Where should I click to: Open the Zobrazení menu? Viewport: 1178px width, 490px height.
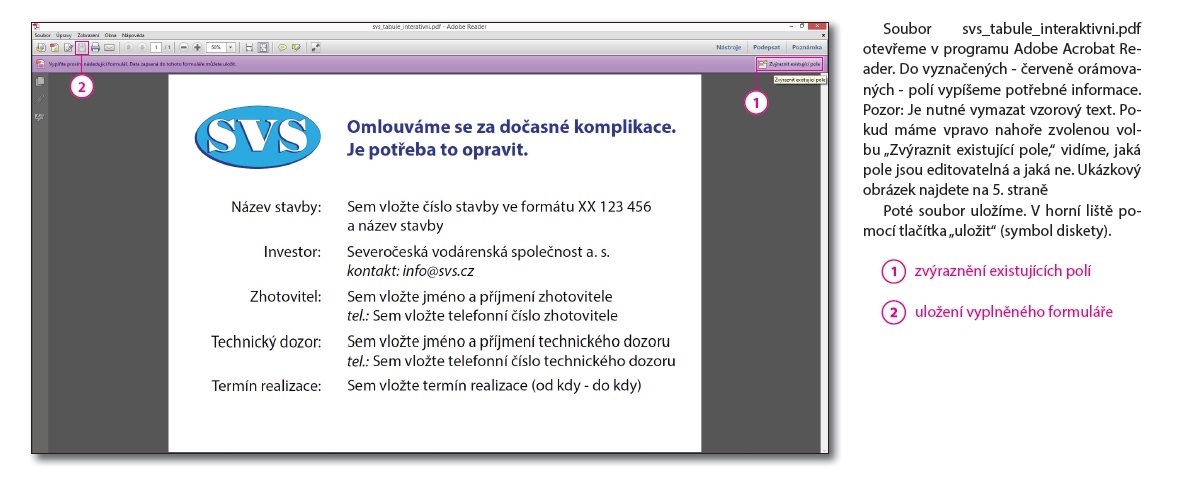coord(88,35)
